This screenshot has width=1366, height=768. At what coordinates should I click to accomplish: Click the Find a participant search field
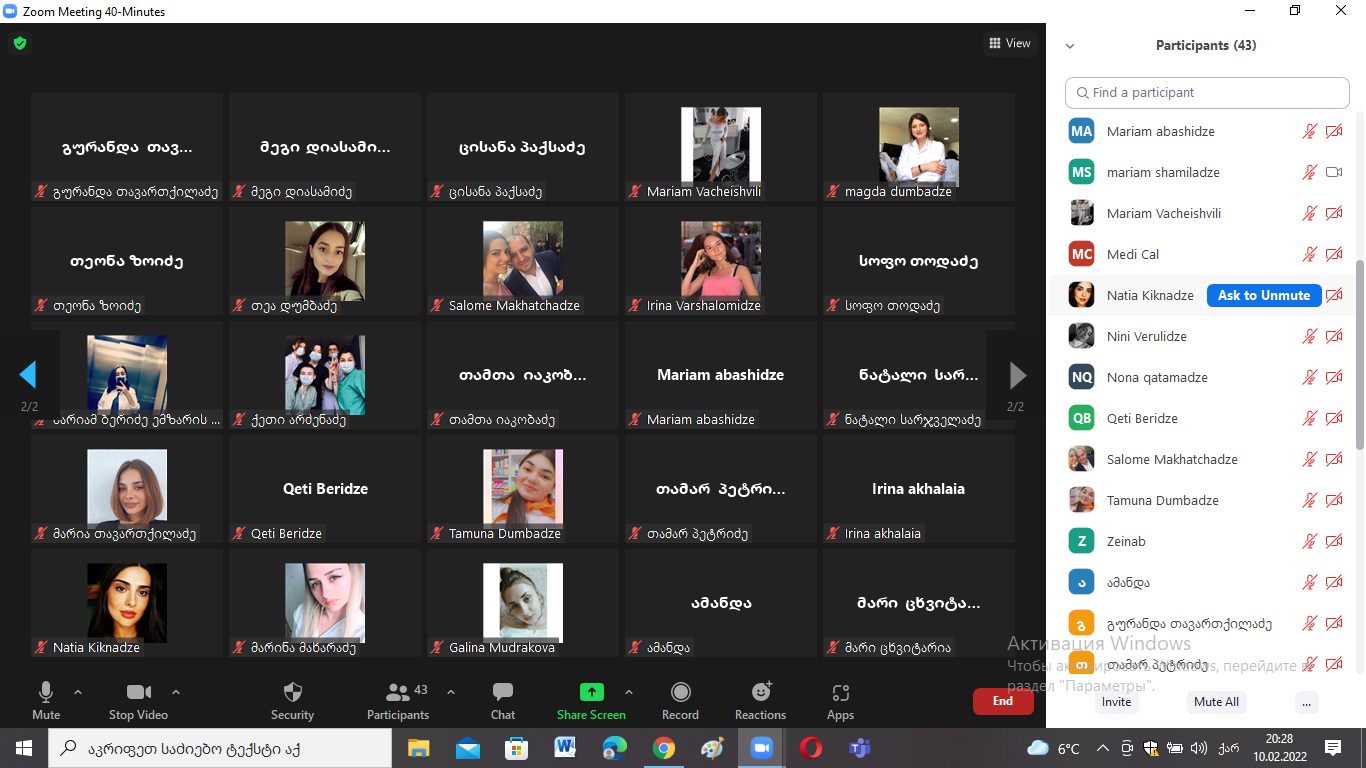click(x=1207, y=92)
